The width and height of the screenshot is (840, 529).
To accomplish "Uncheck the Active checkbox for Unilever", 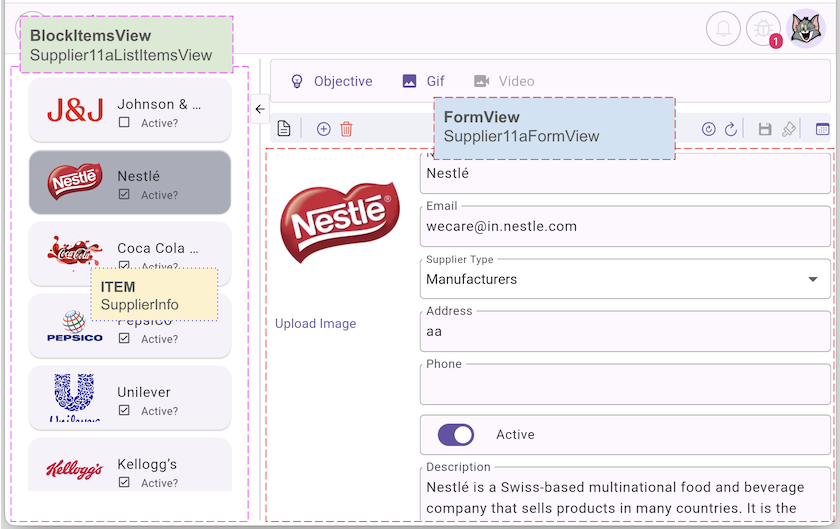I will (x=124, y=411).
